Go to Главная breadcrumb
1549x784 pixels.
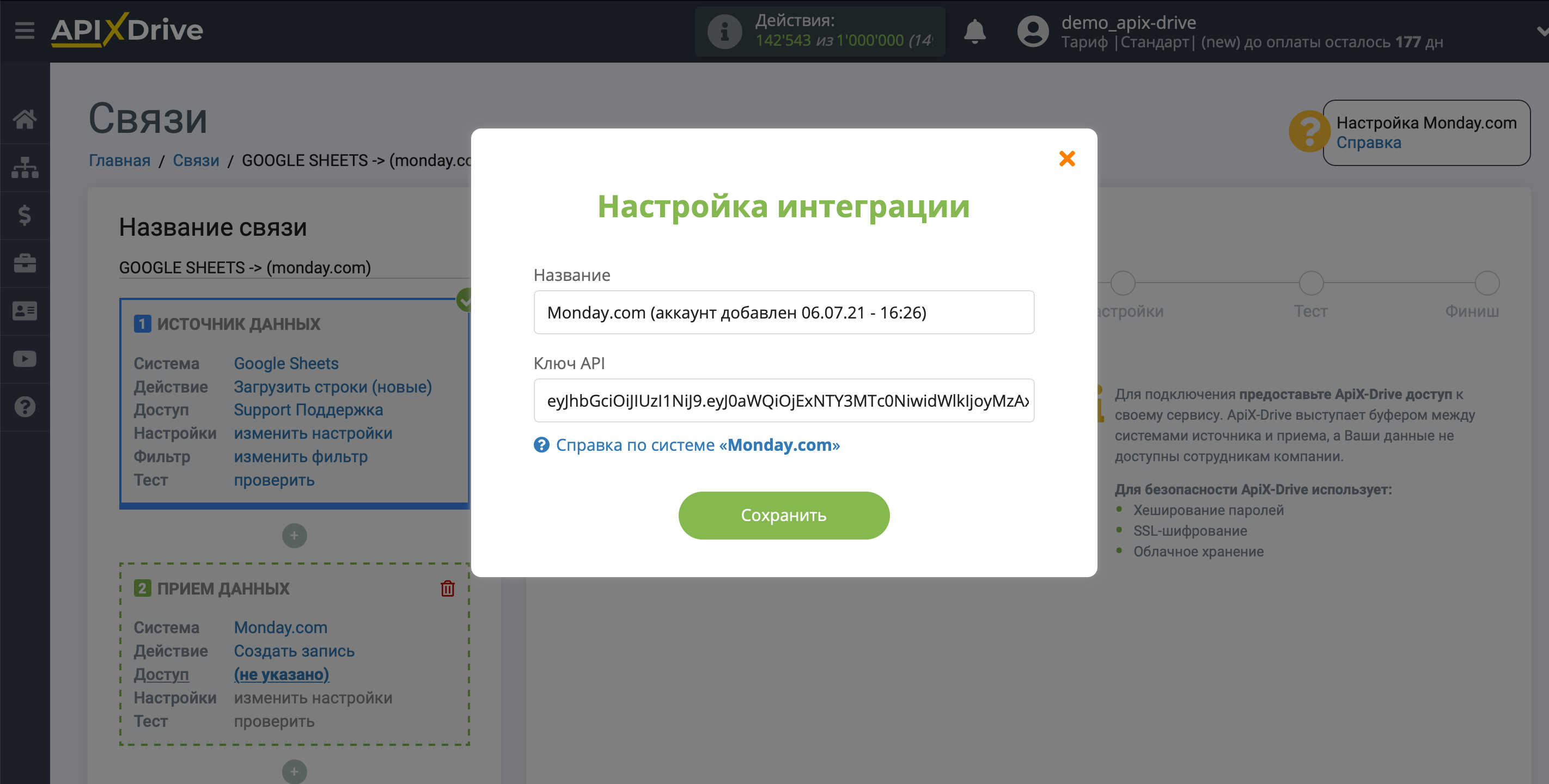(x=119, y=161)
